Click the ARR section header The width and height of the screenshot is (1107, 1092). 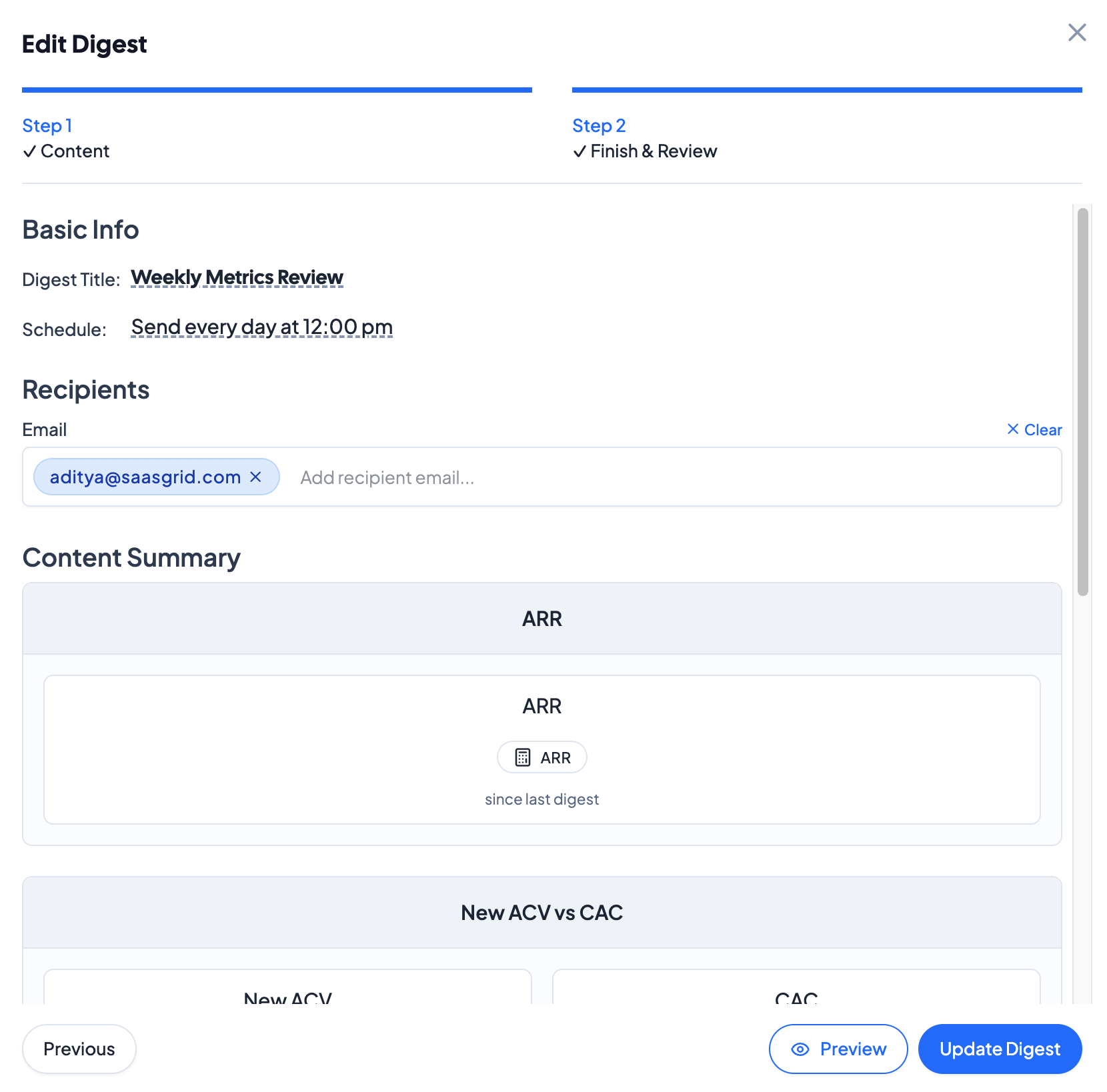[x=541, y=619]
